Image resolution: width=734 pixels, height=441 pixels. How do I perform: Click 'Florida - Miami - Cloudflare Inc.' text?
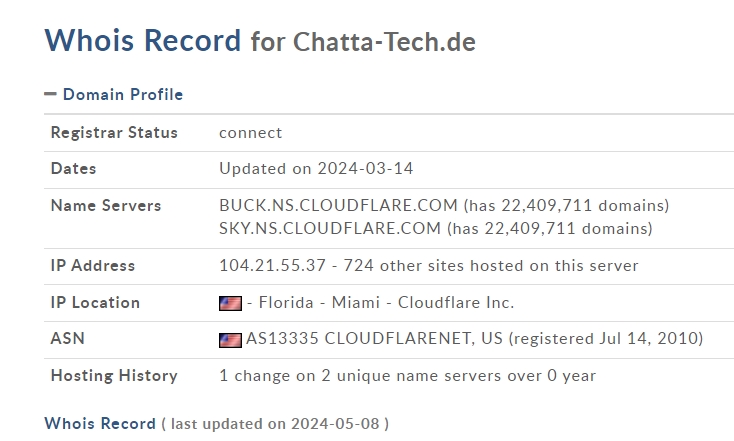(x=386, y=302)
